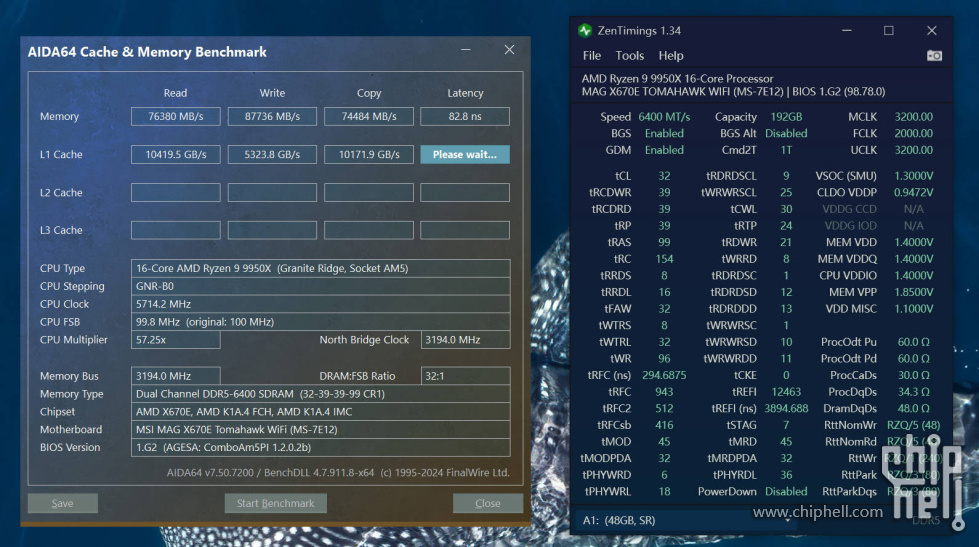
Task: Maximize the ZenTimings window
Action: [888, 31]
